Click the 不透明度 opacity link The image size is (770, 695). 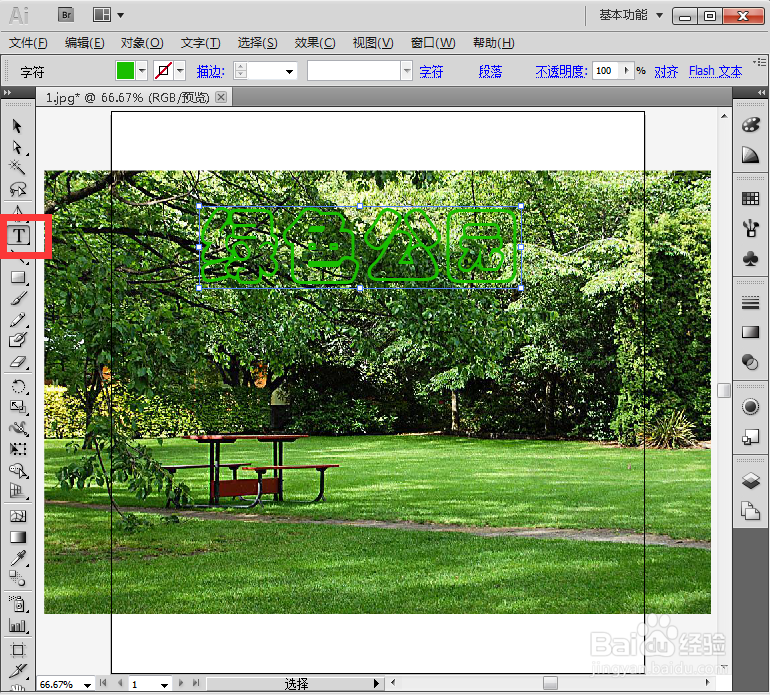click(x=561, y=72)
